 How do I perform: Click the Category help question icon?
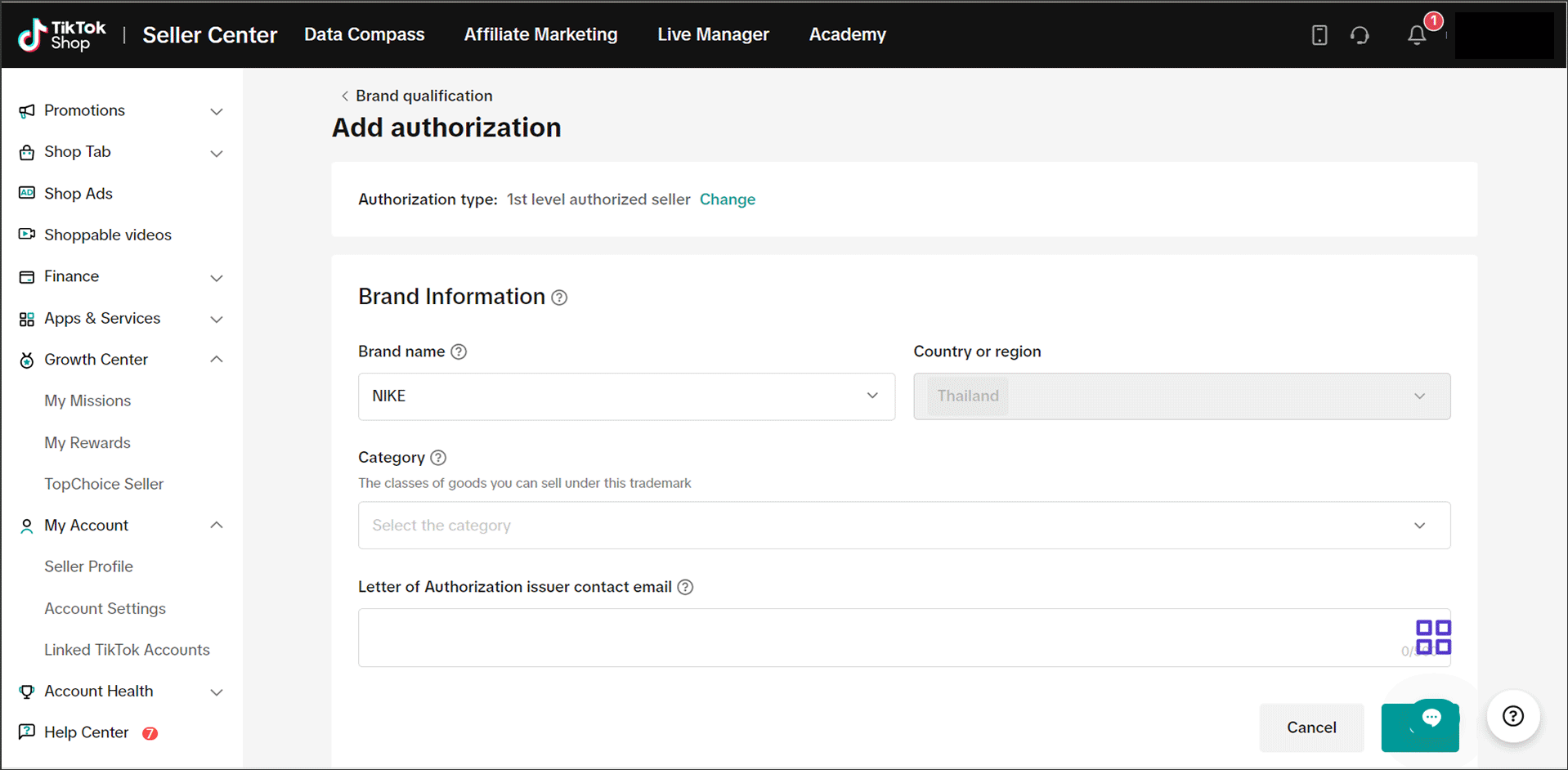click(438, 458)
